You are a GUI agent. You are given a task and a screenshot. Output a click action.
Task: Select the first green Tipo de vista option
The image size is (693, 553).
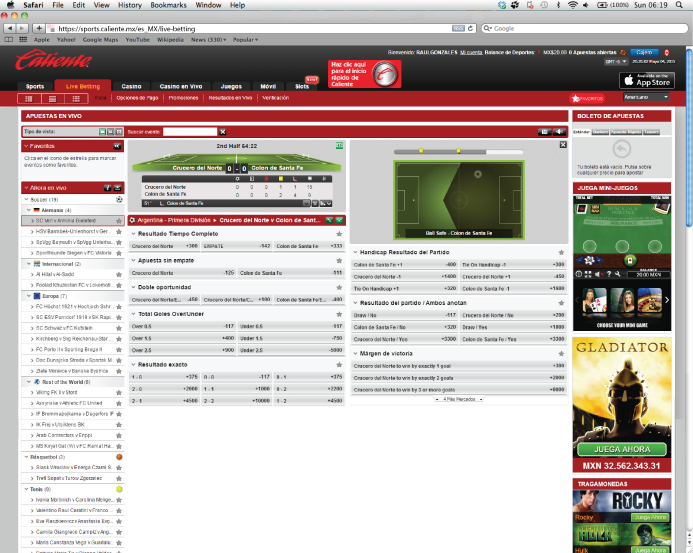click(x=103, y=132)
